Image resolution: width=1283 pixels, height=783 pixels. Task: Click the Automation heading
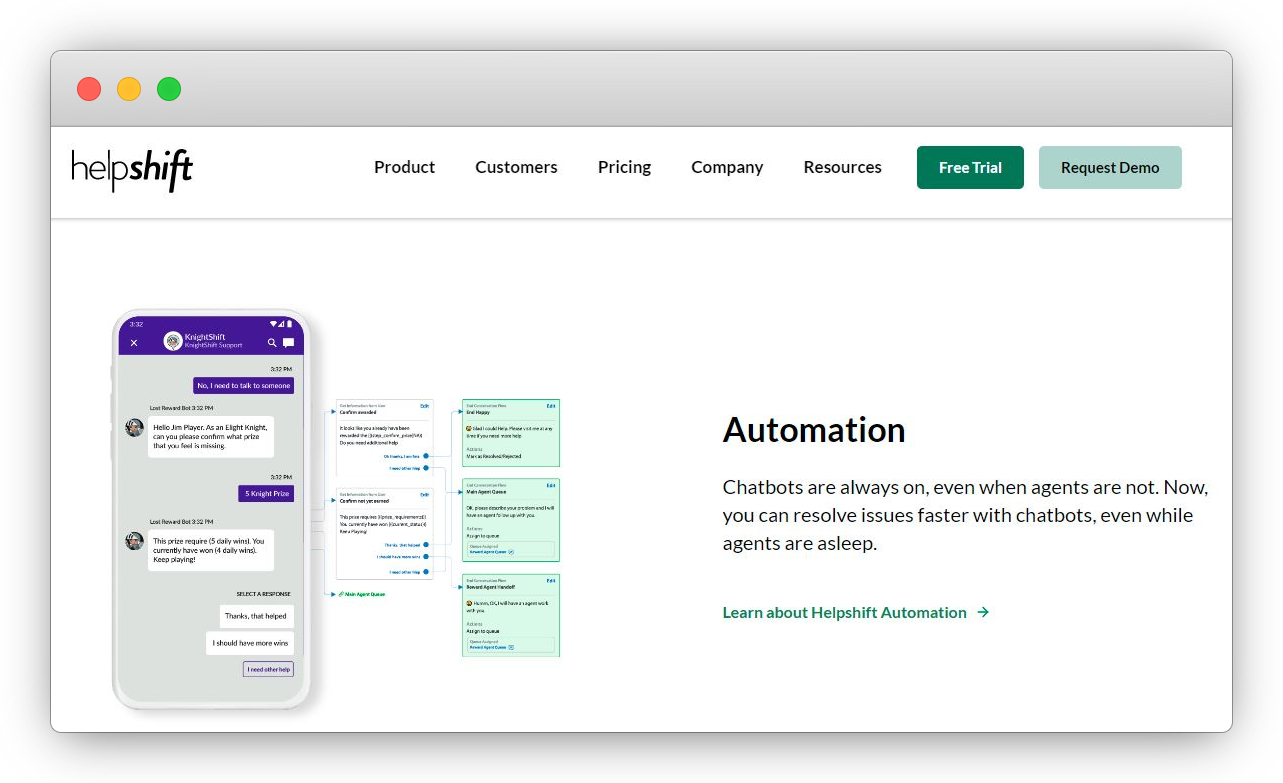(814, 430)
